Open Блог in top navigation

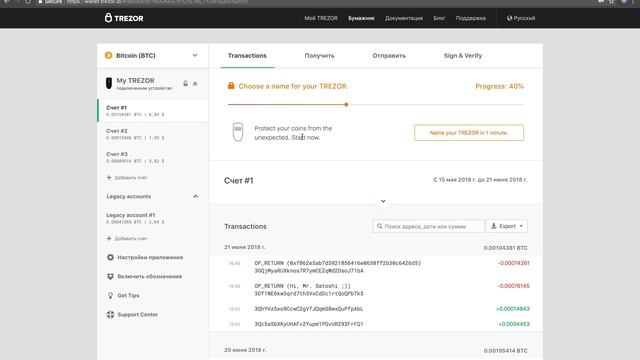[439, 18]
